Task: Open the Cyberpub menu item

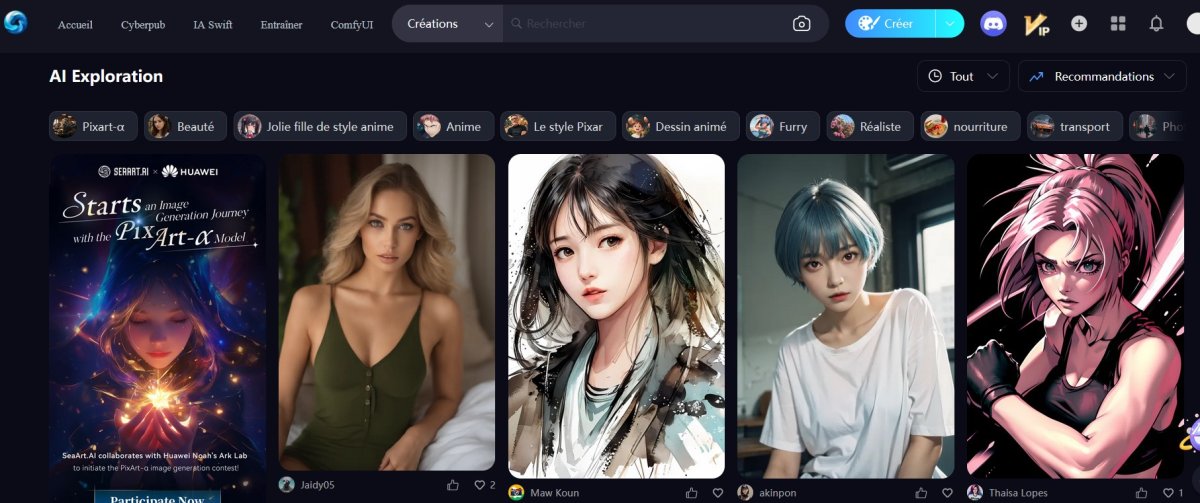Action: coord(142,25)
